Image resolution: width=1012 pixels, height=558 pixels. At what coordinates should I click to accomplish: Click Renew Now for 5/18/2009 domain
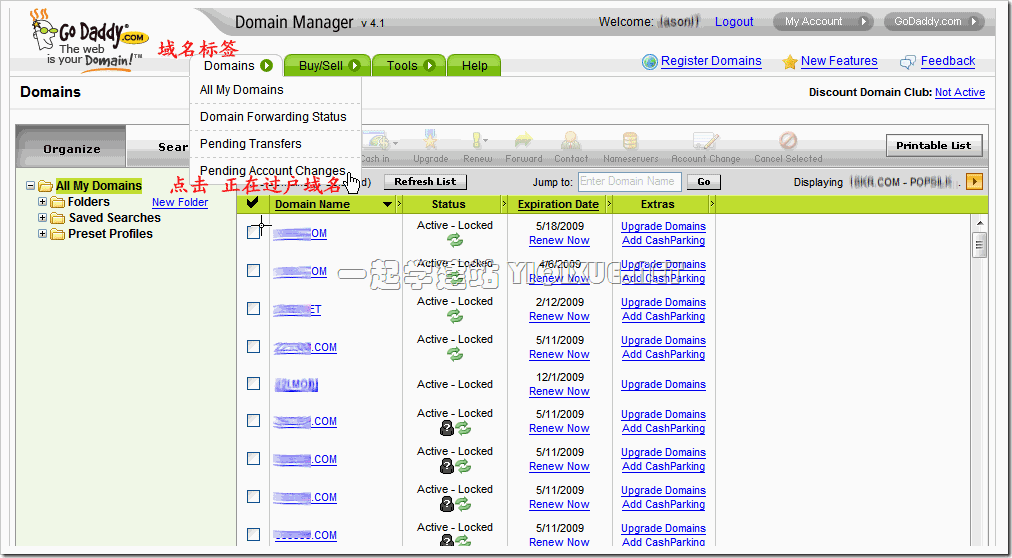(559, 241)
